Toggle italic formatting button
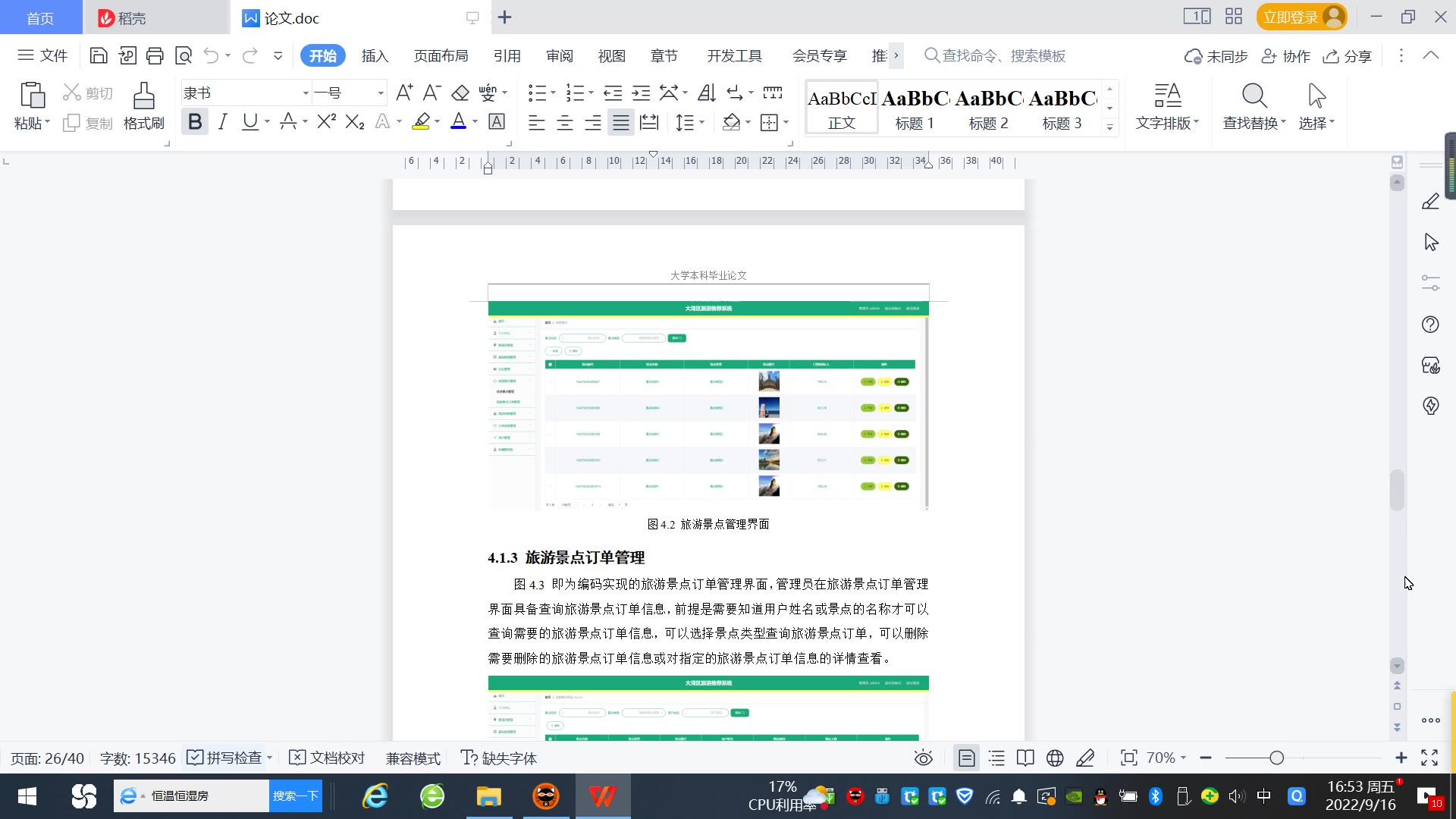The width and height of the screenshot is (1456, 819). point(222,122)
